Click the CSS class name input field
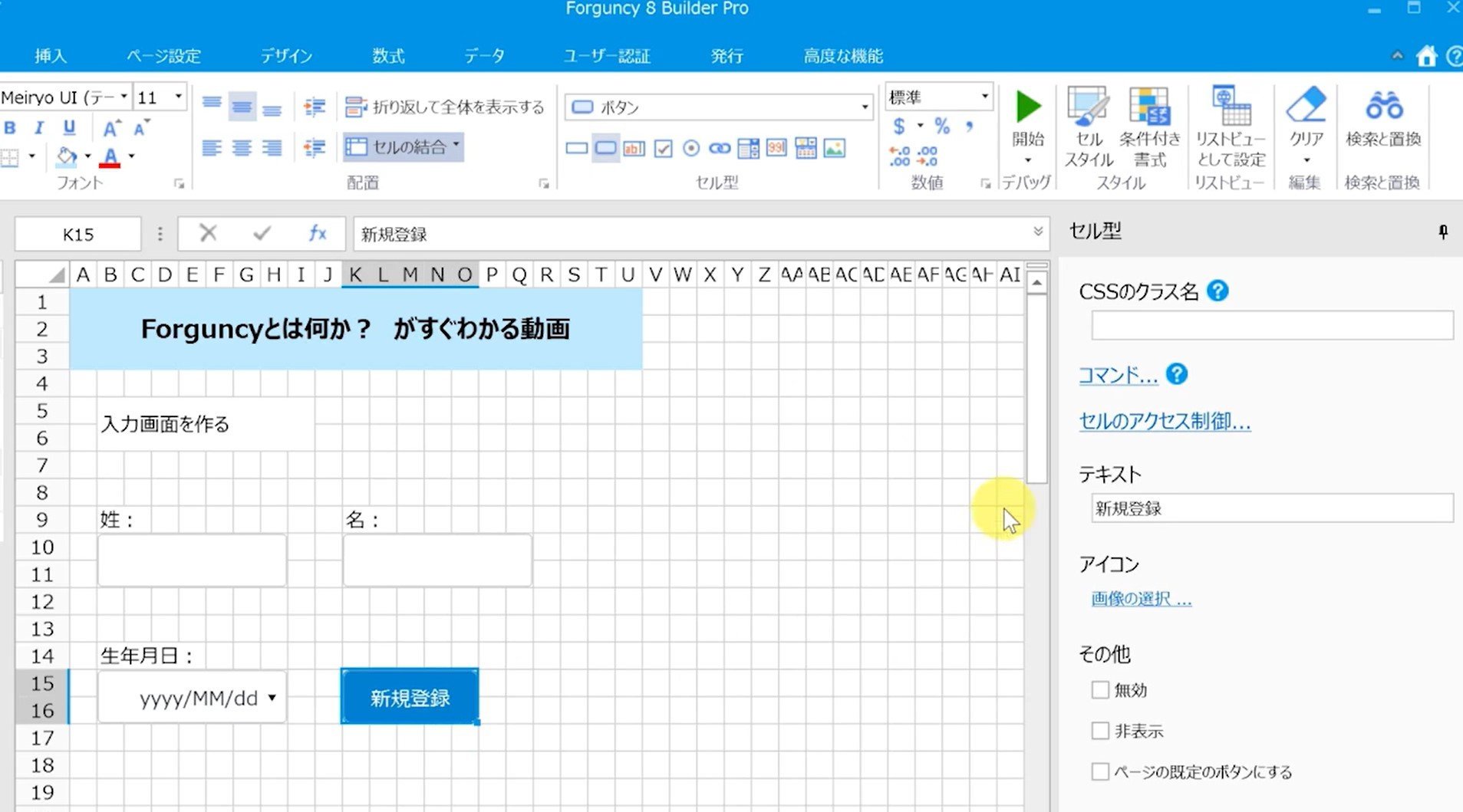The image size is (1463, 812). point(1272,326)
